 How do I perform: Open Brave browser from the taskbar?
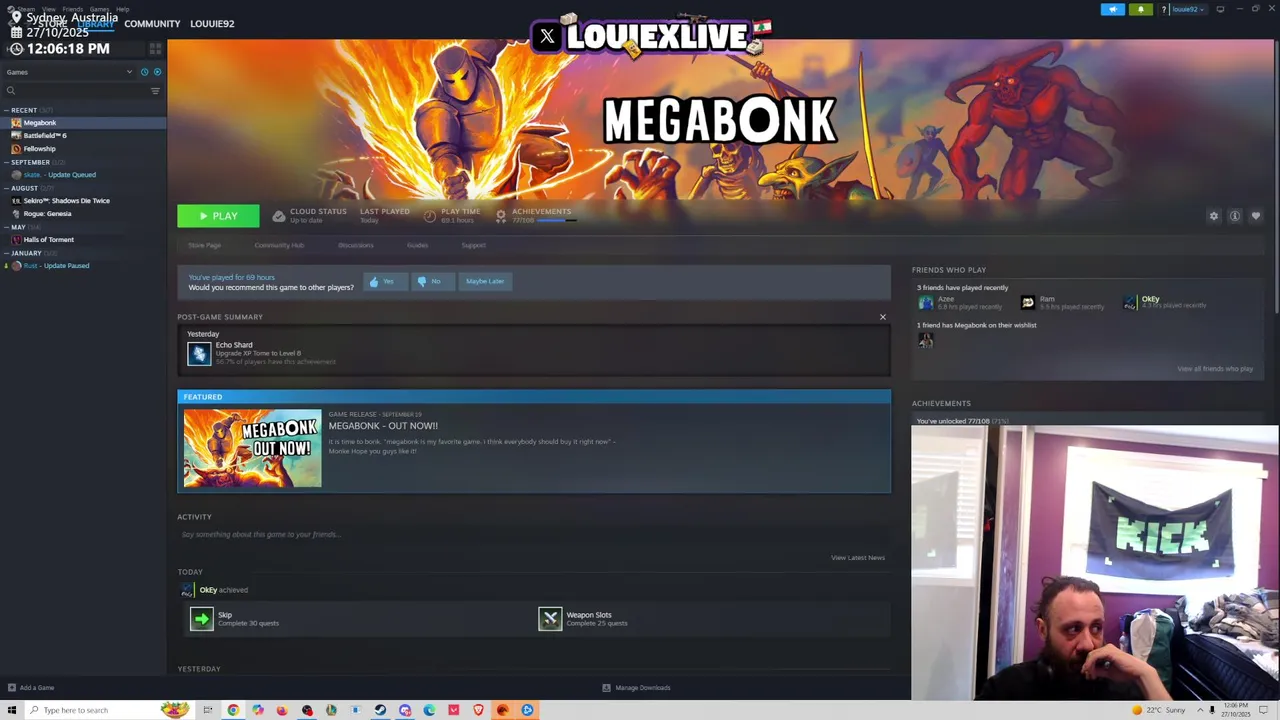pos(478,710)
